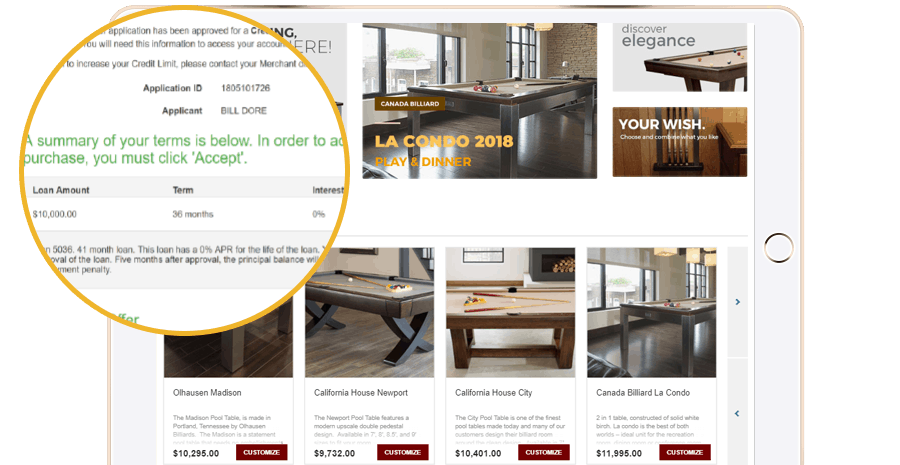
Task: Open Canada Billiard La Condo title
Action: (643, 393)
